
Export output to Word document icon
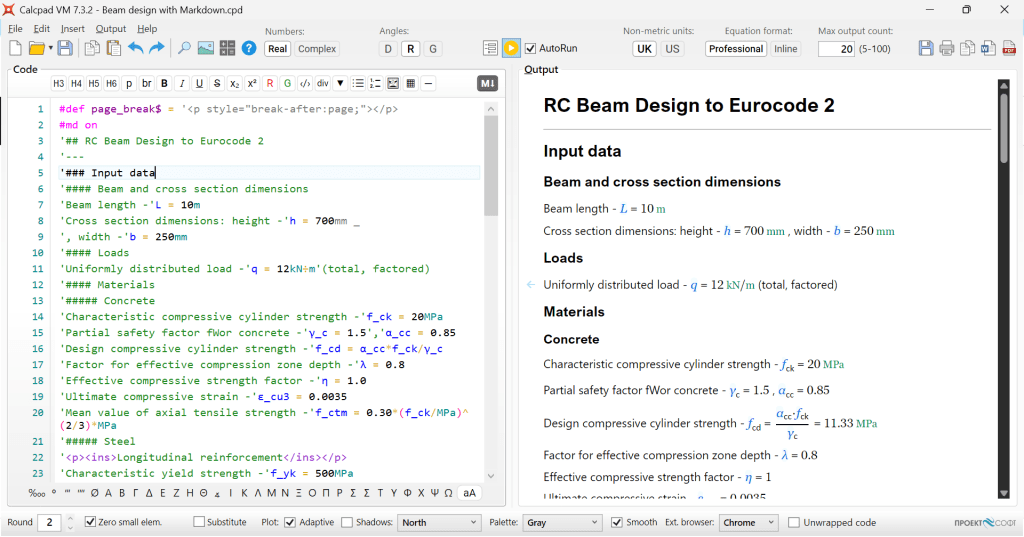(x=988, y=48)
